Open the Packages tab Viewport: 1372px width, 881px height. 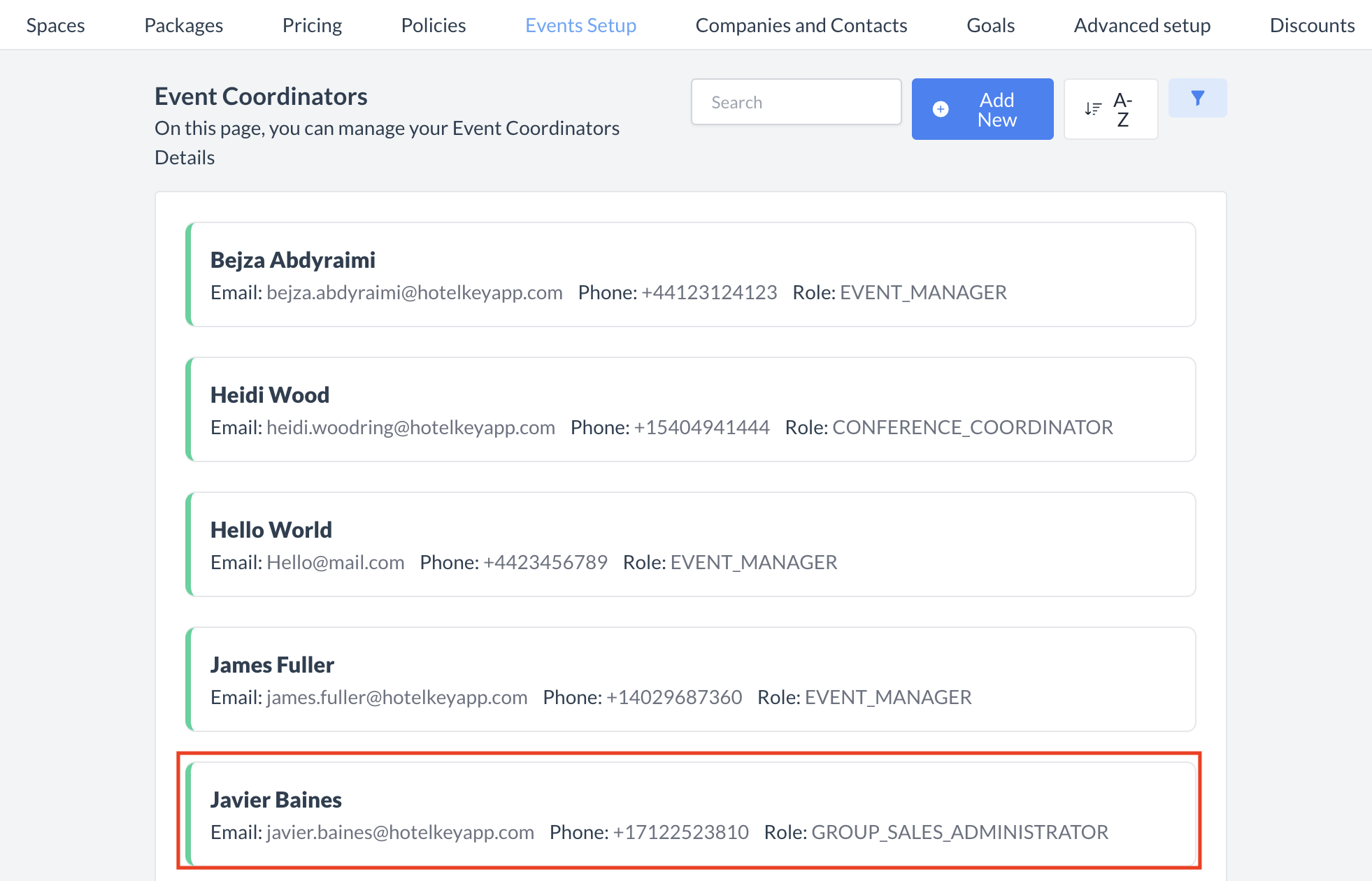click(183, 24)
